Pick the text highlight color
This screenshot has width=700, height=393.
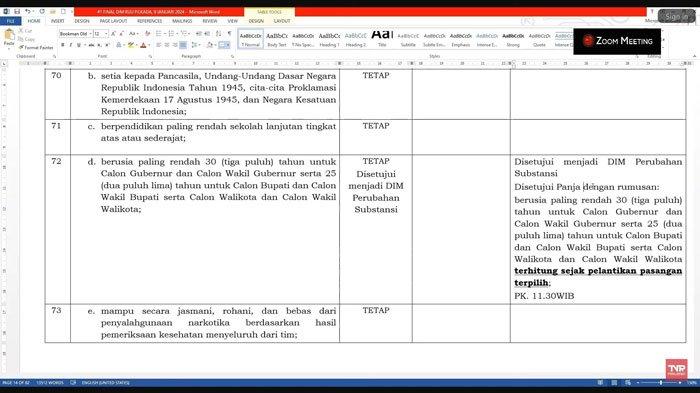pos(131,45)
